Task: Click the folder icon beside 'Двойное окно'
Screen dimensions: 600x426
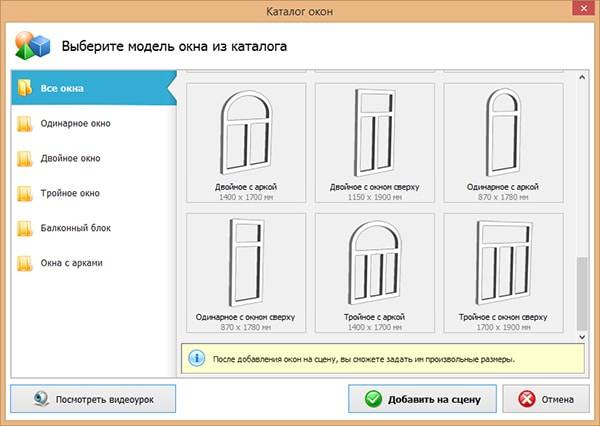Action: pyautogui.click(x=24, y=159)
